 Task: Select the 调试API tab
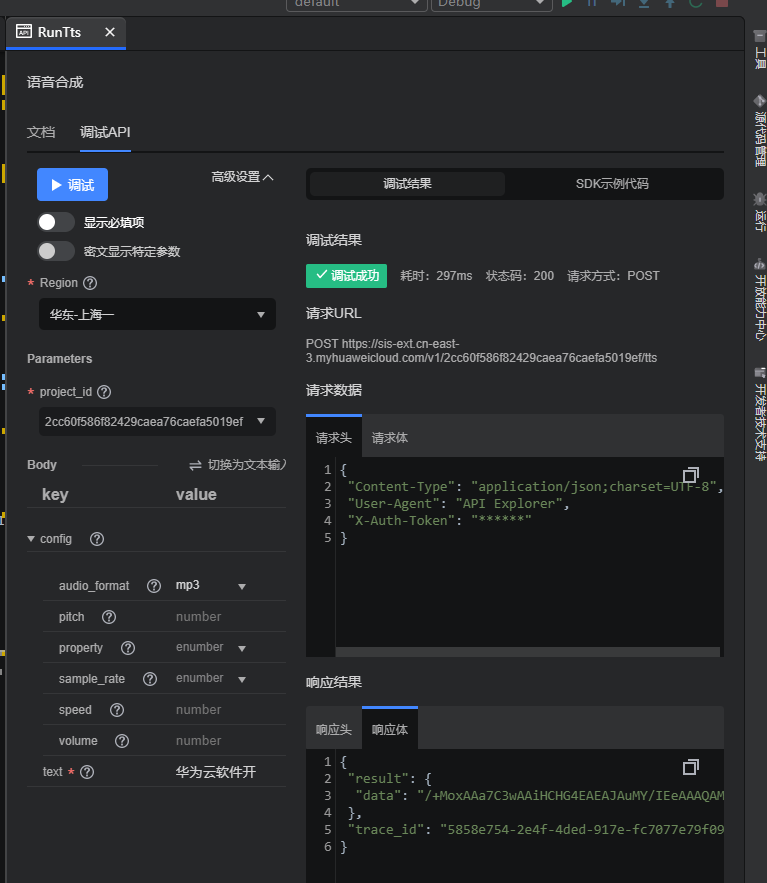(x=105, y=132)
